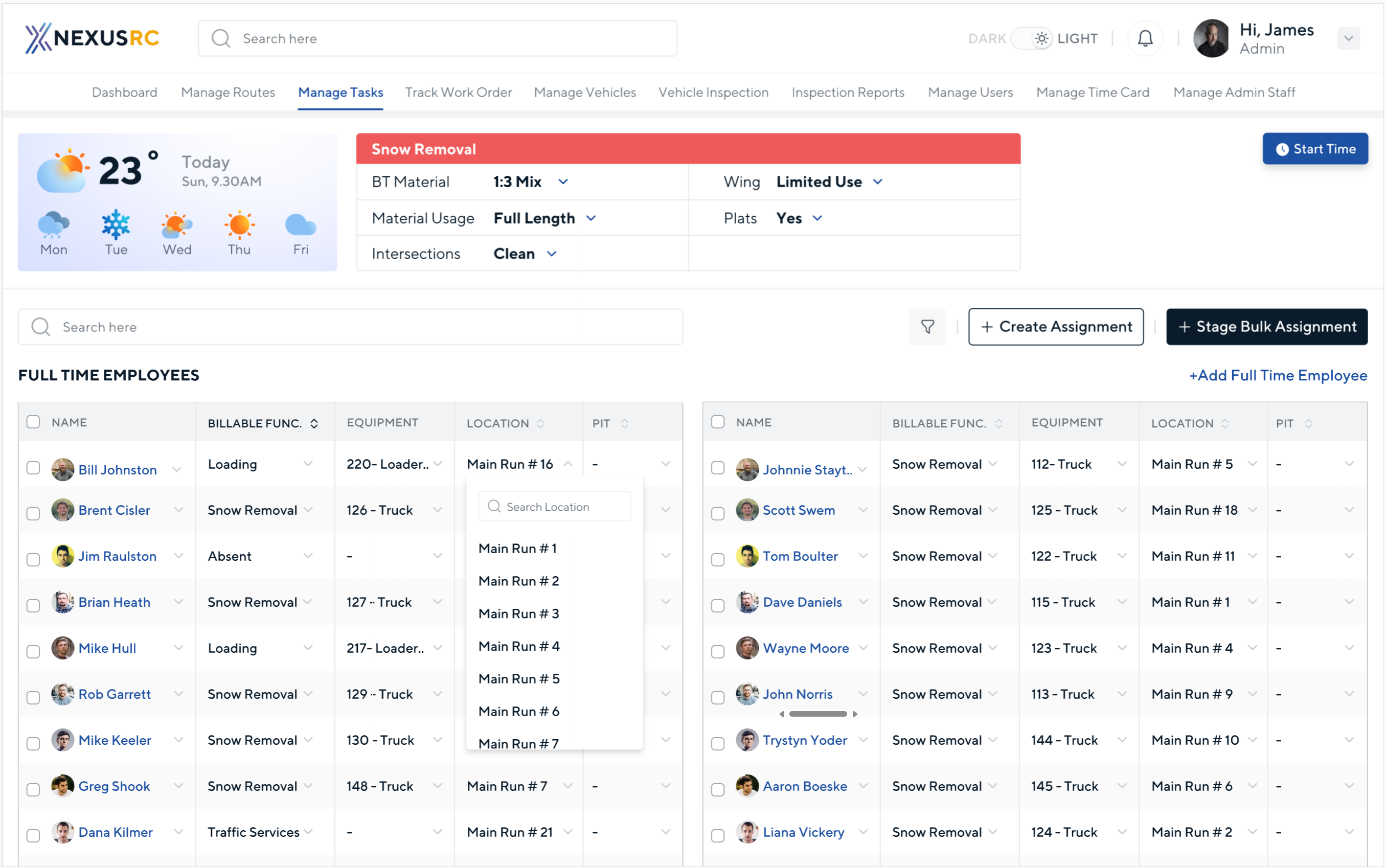Image resolution: width=1386 pixels, height=868 pixels.
Task: Toggle the Dark/Light theme switch
Action: click(1032, 38)
